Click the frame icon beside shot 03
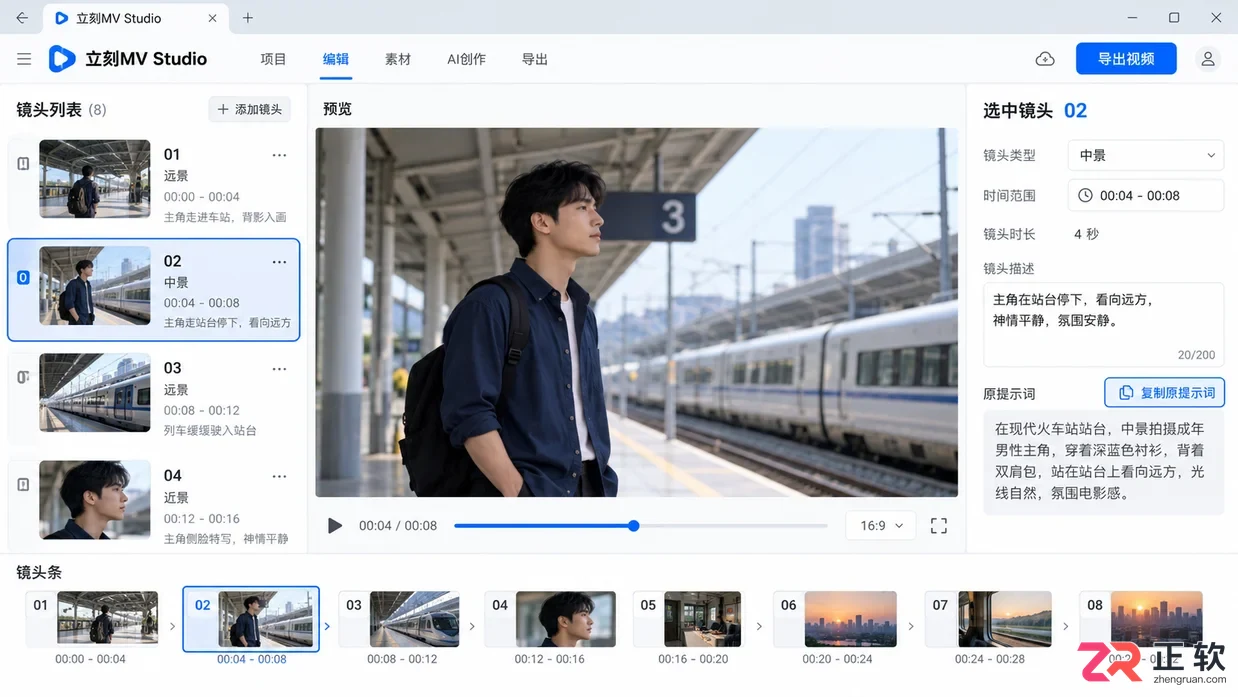 coord(23,377)
